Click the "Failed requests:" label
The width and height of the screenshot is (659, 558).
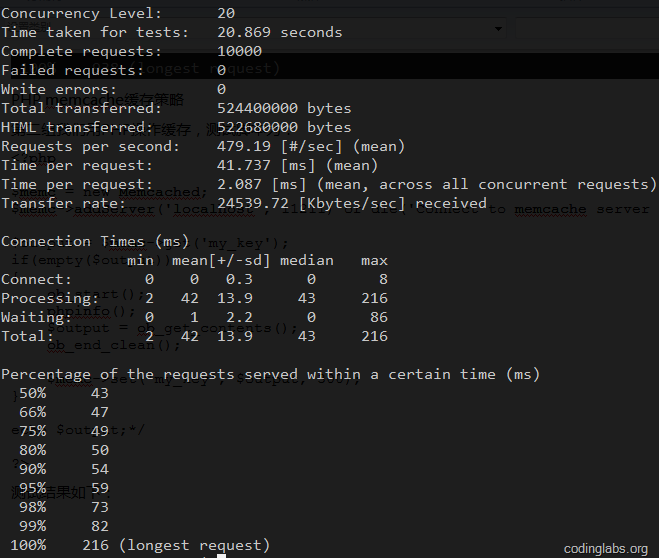73,70
